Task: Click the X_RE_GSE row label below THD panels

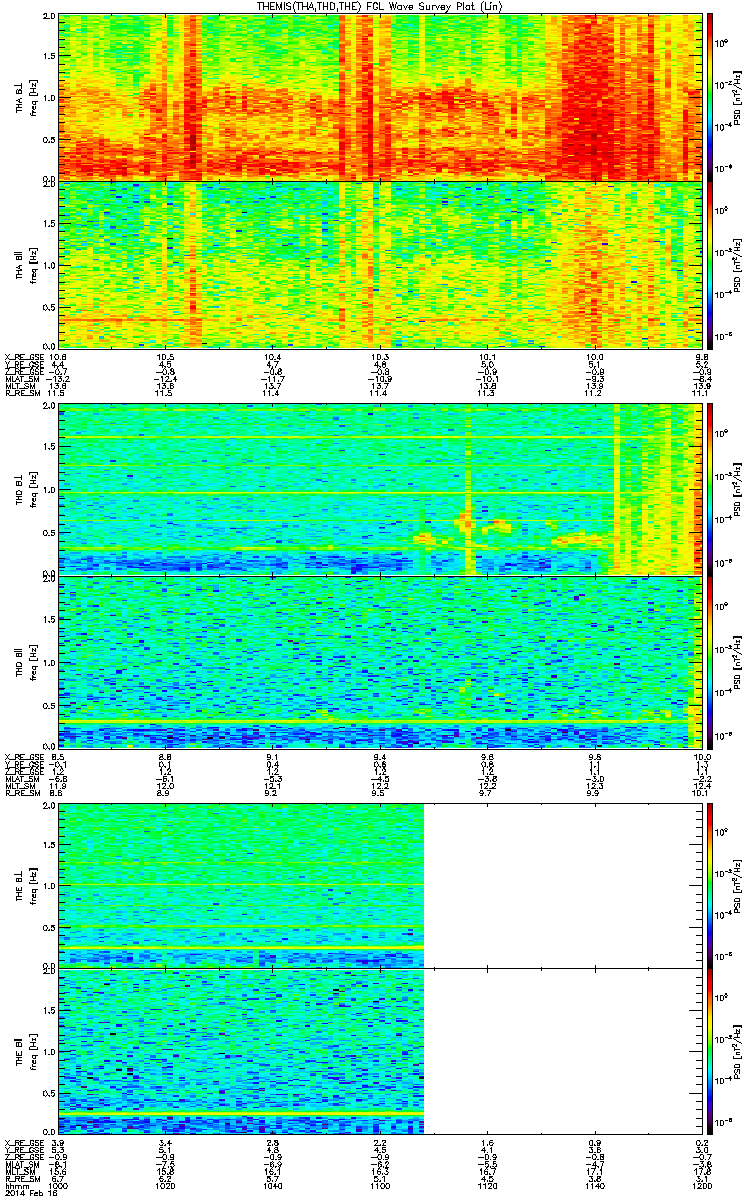Action: coord(22,757)
